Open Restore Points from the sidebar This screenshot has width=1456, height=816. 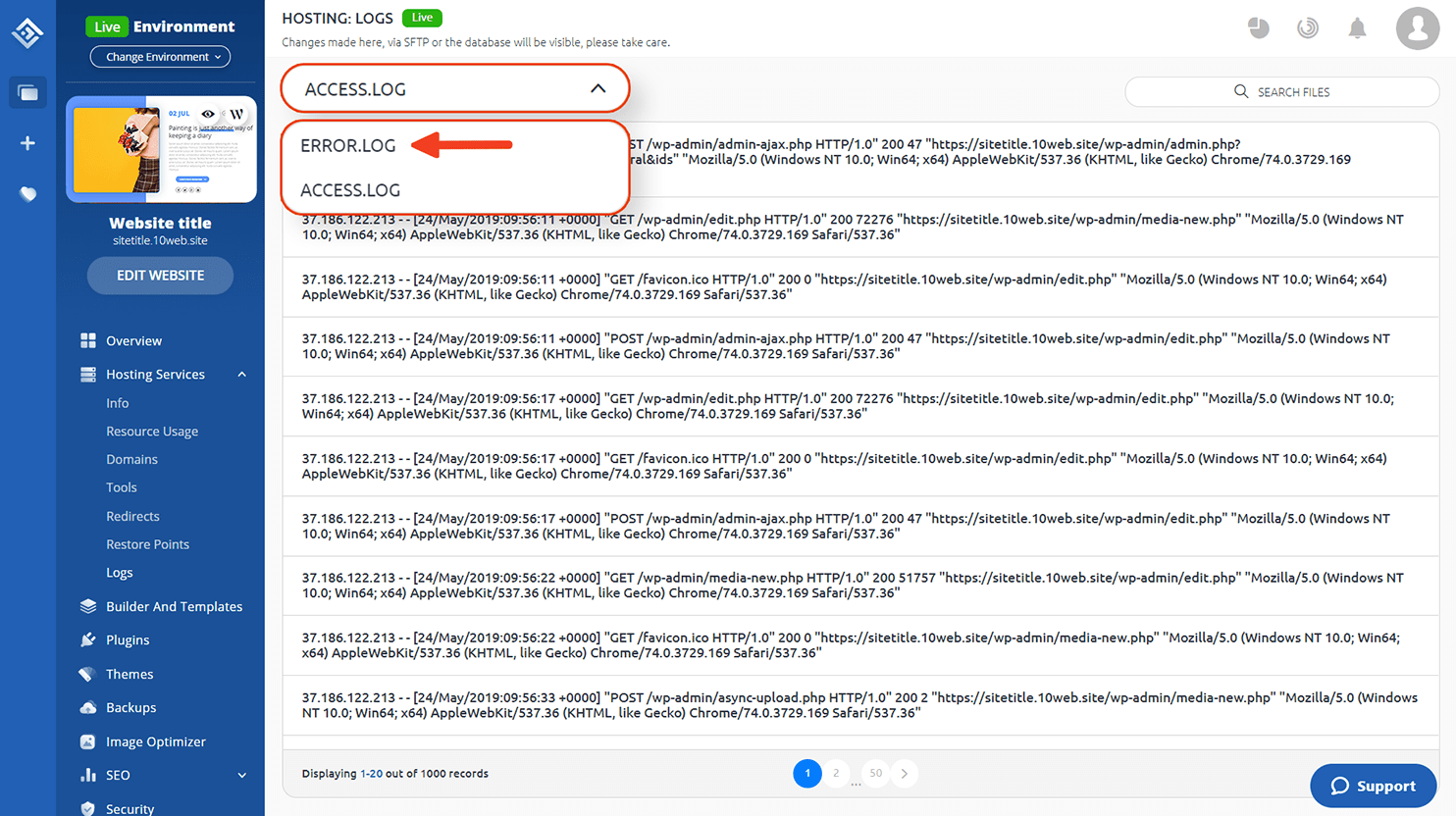point(147,543)
